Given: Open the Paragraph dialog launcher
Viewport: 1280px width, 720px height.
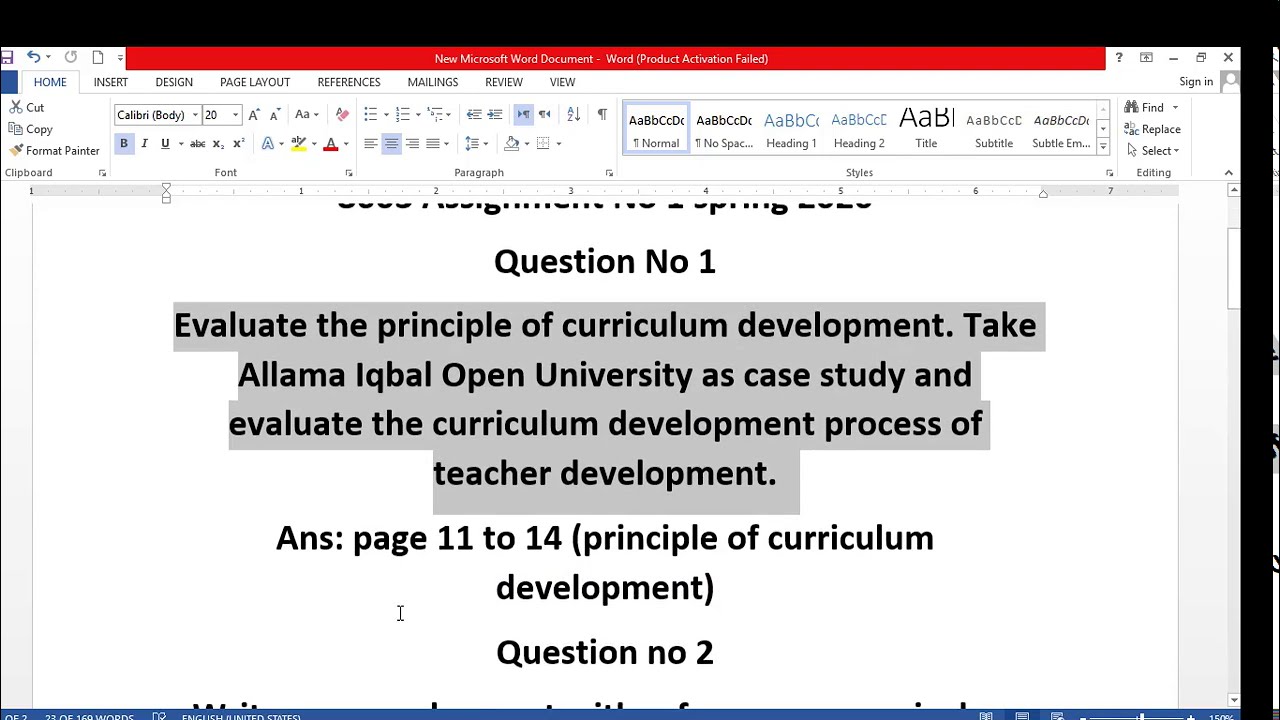Looking at the screenshot, I should (x=609, y=173).
